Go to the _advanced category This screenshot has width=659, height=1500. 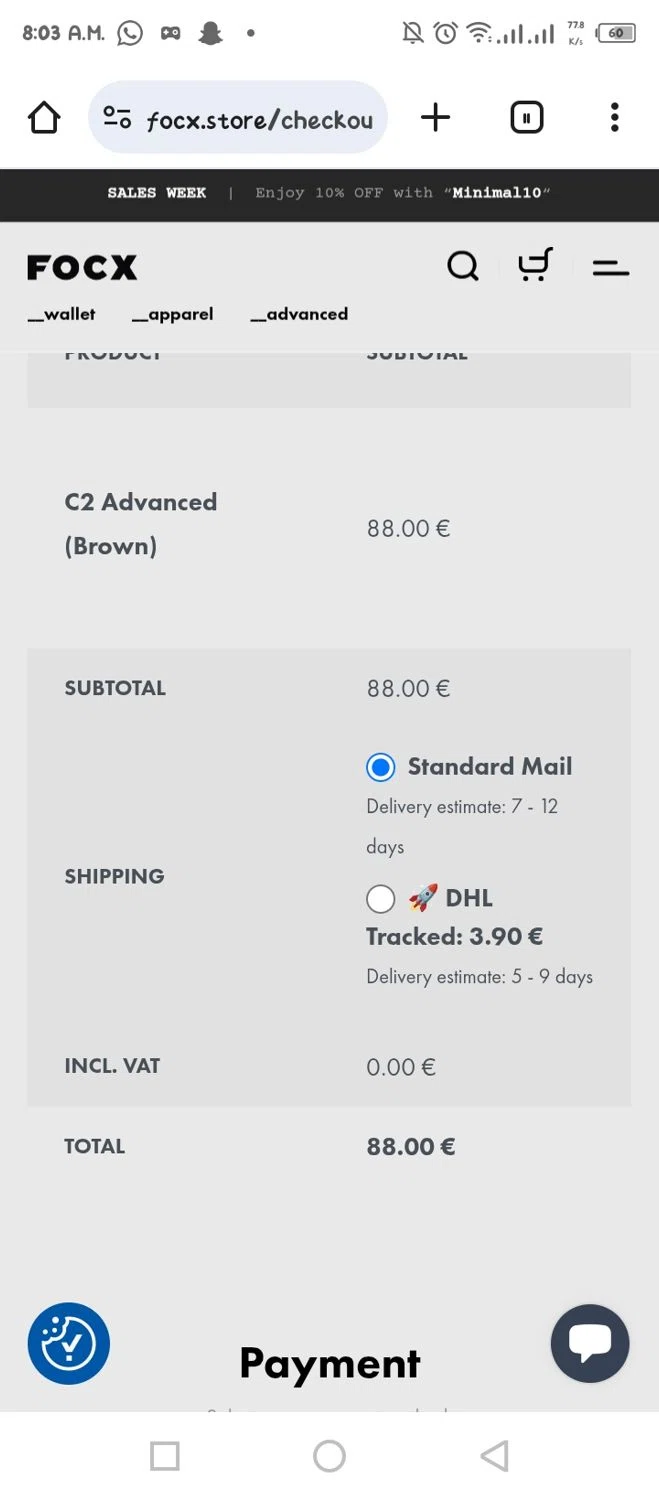click(x=299, y=314)
